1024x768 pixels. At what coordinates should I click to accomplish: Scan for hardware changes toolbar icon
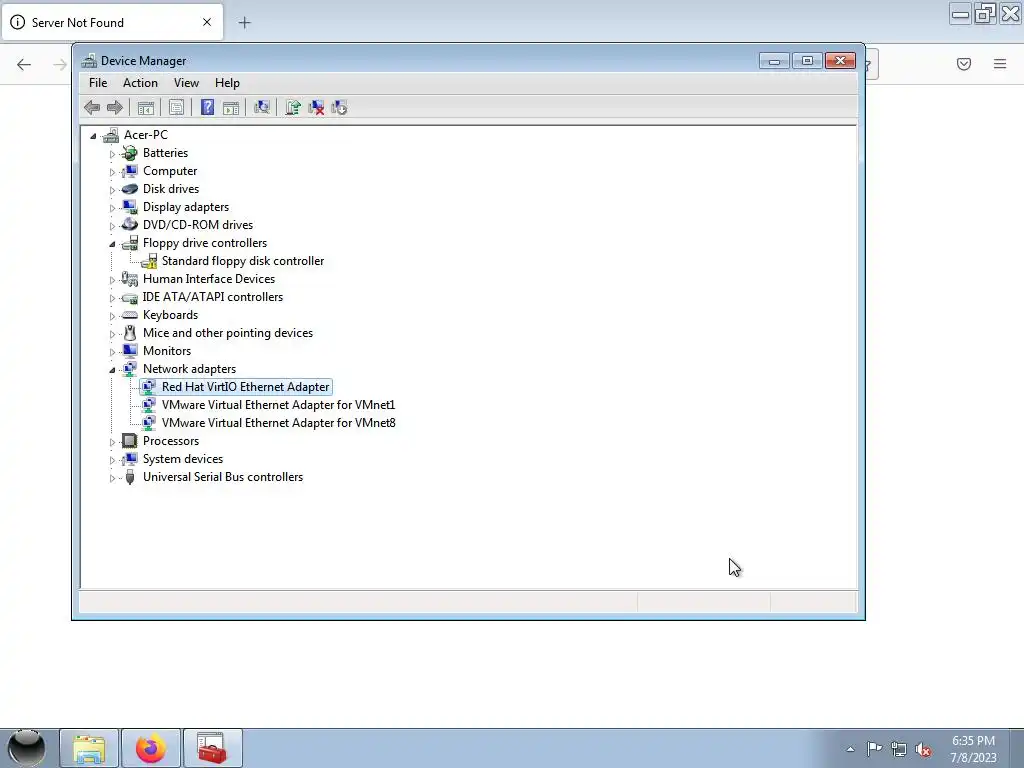(x=262, y=108)
